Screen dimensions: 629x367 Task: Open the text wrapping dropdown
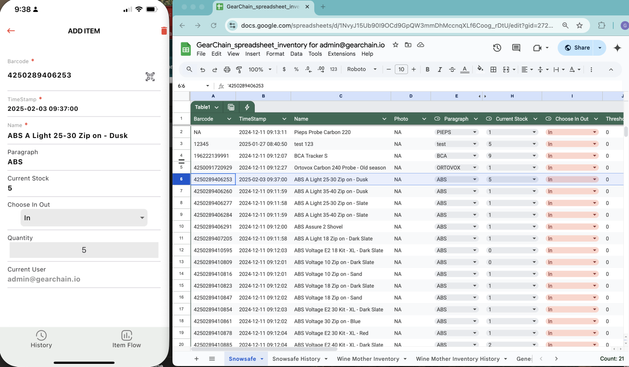click(x=558, y=69)
